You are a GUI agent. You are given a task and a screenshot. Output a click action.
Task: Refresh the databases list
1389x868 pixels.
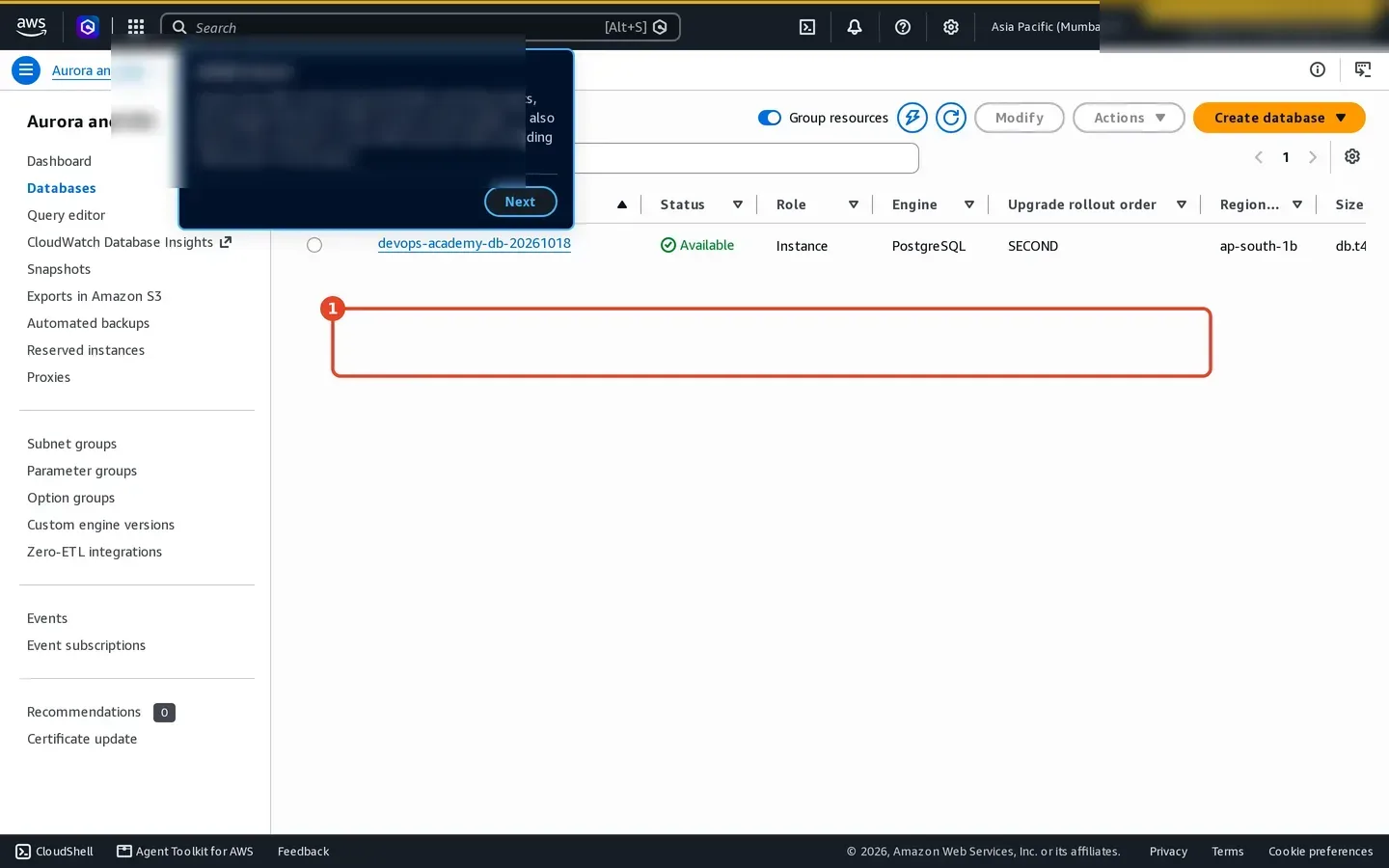click(x=951, y=118)
